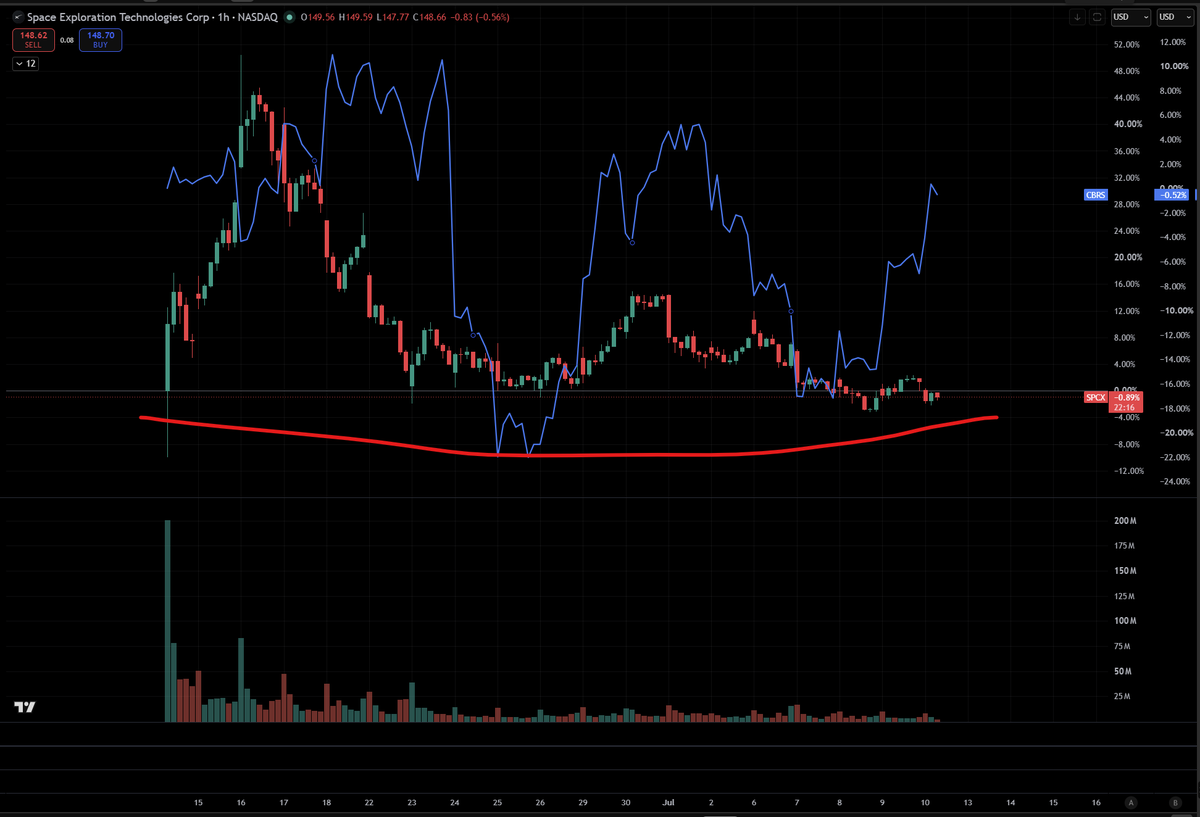Click the down-arrow icon beside the USD dropdowns

click(x=1077, y=17)
